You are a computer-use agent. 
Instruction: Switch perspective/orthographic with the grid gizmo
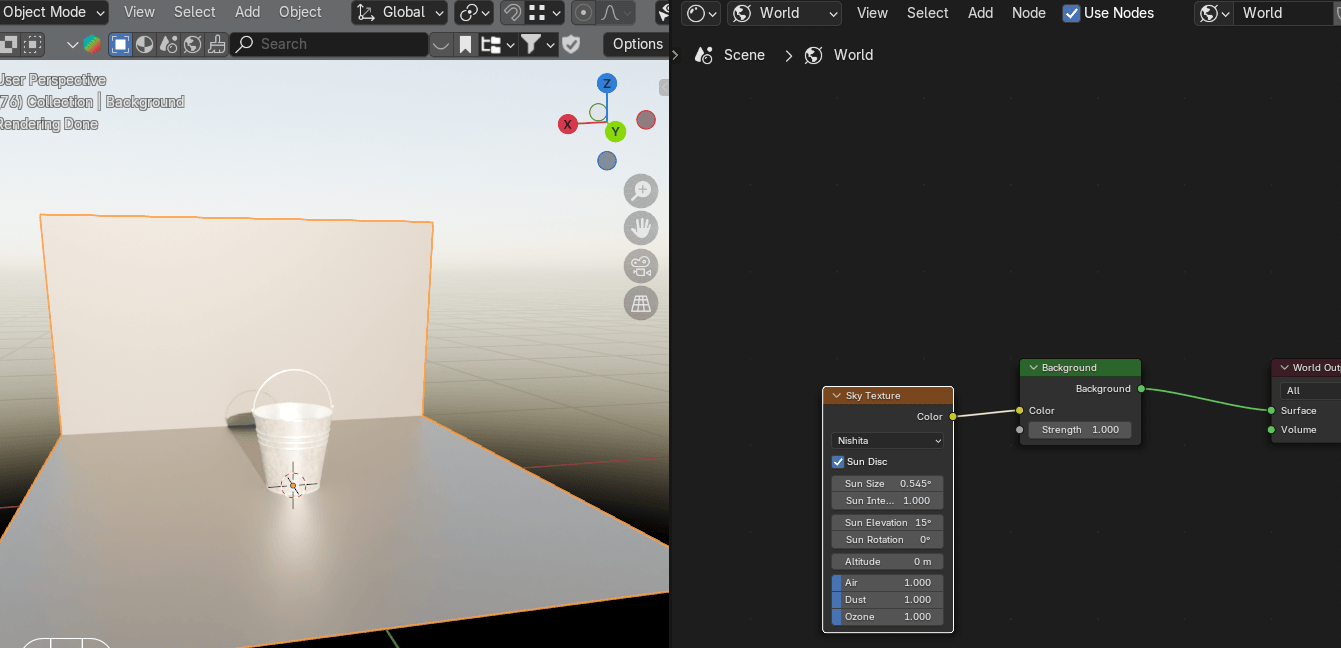pos(641,303)
